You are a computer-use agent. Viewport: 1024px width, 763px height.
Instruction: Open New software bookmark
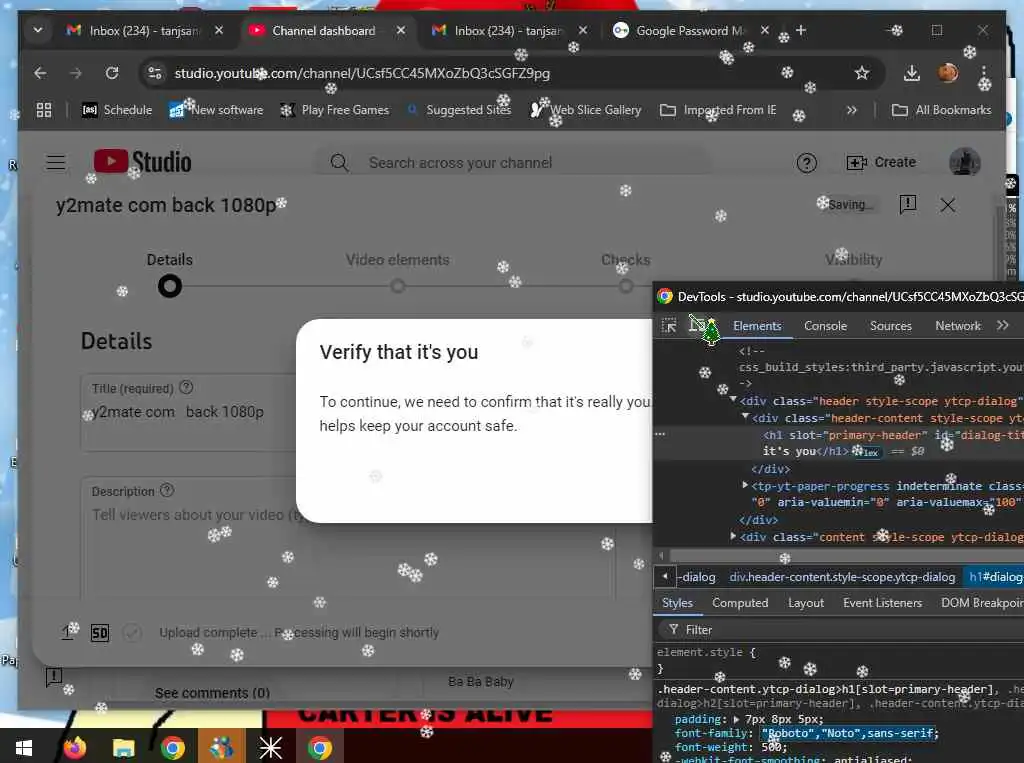[216, 110]
